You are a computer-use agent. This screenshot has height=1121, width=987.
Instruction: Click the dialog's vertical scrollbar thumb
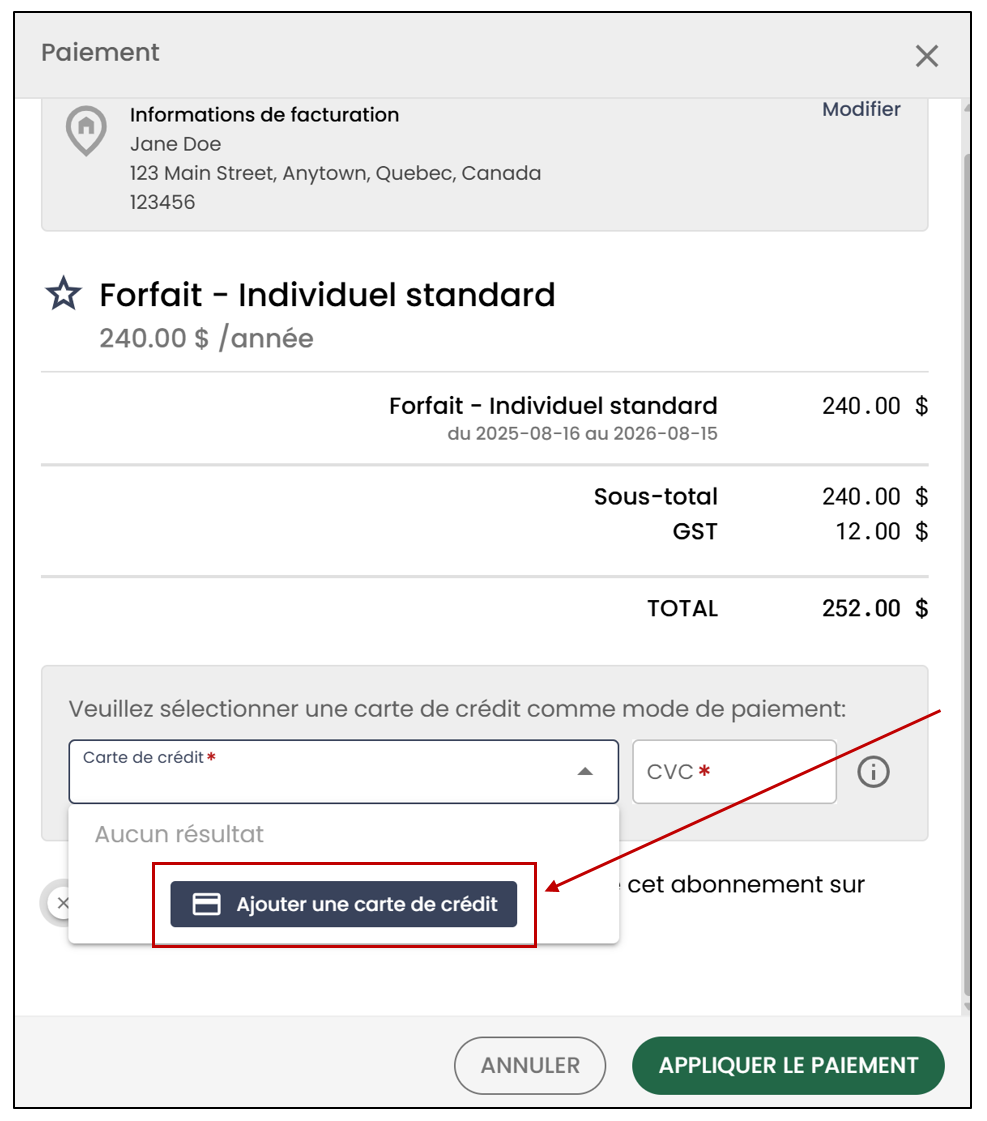point(966,572)
